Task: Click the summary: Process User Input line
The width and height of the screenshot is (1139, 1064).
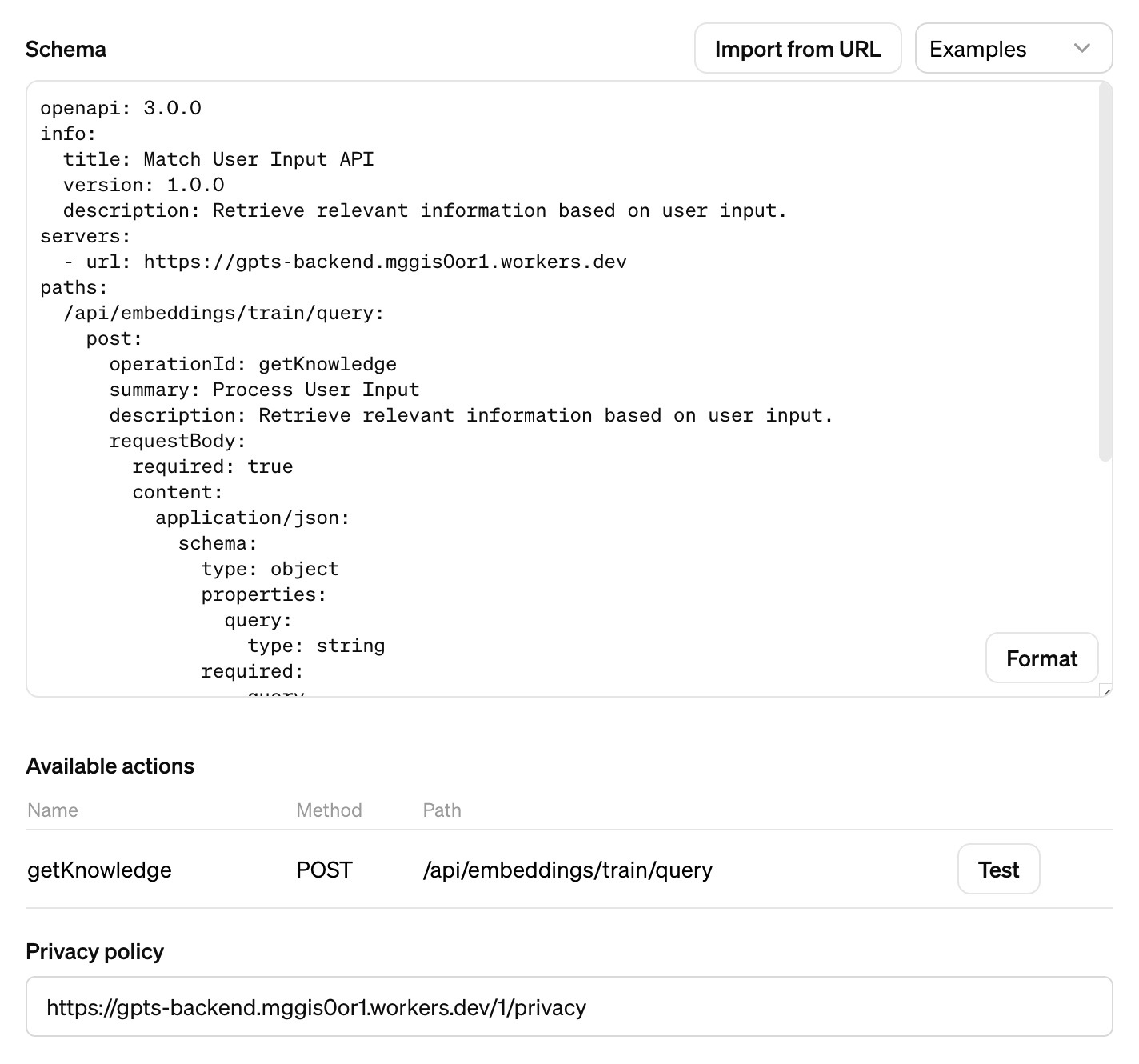Action: point(264,390)
